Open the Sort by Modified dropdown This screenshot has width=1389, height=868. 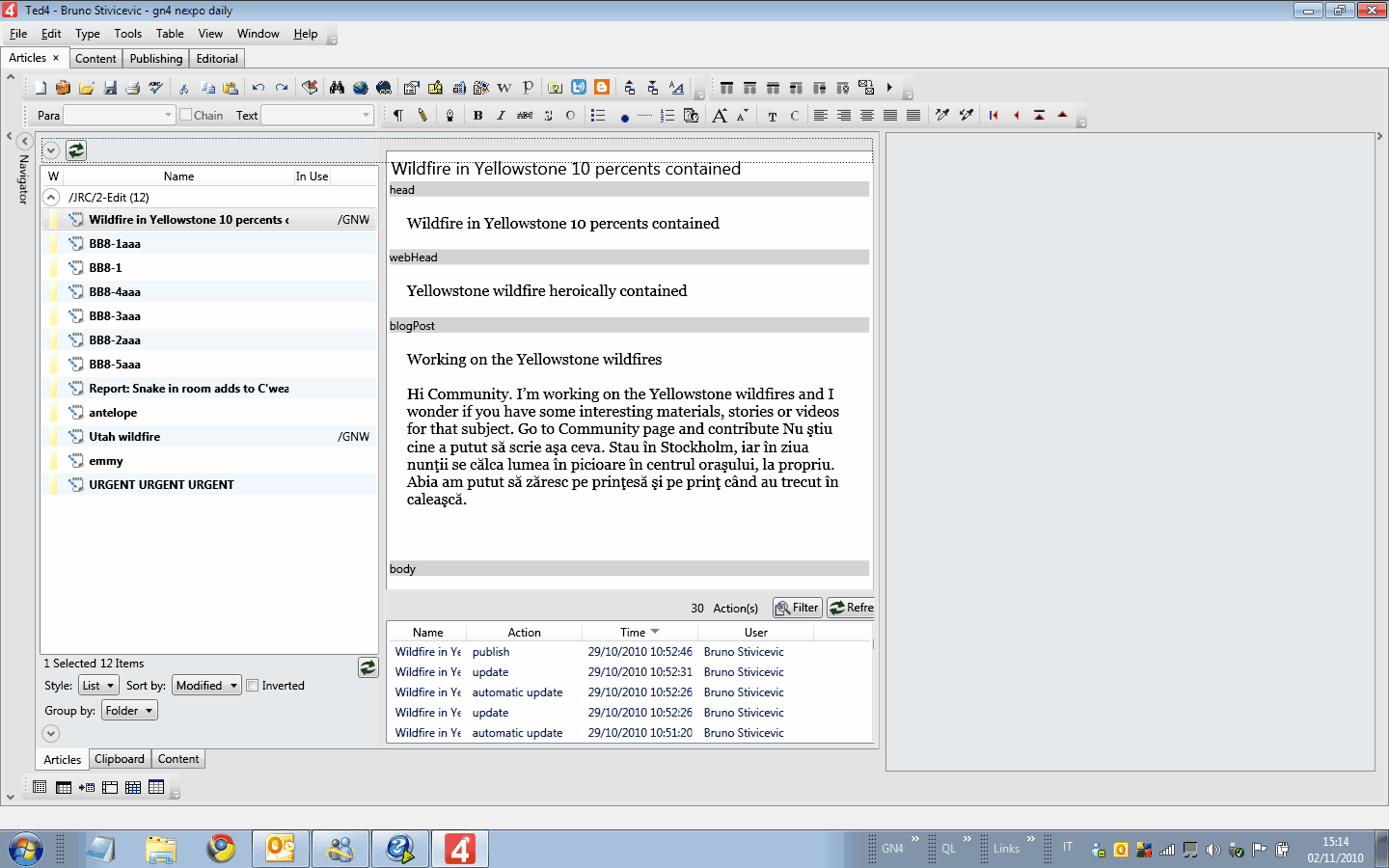pyautogui.click(x=206, y=686)
